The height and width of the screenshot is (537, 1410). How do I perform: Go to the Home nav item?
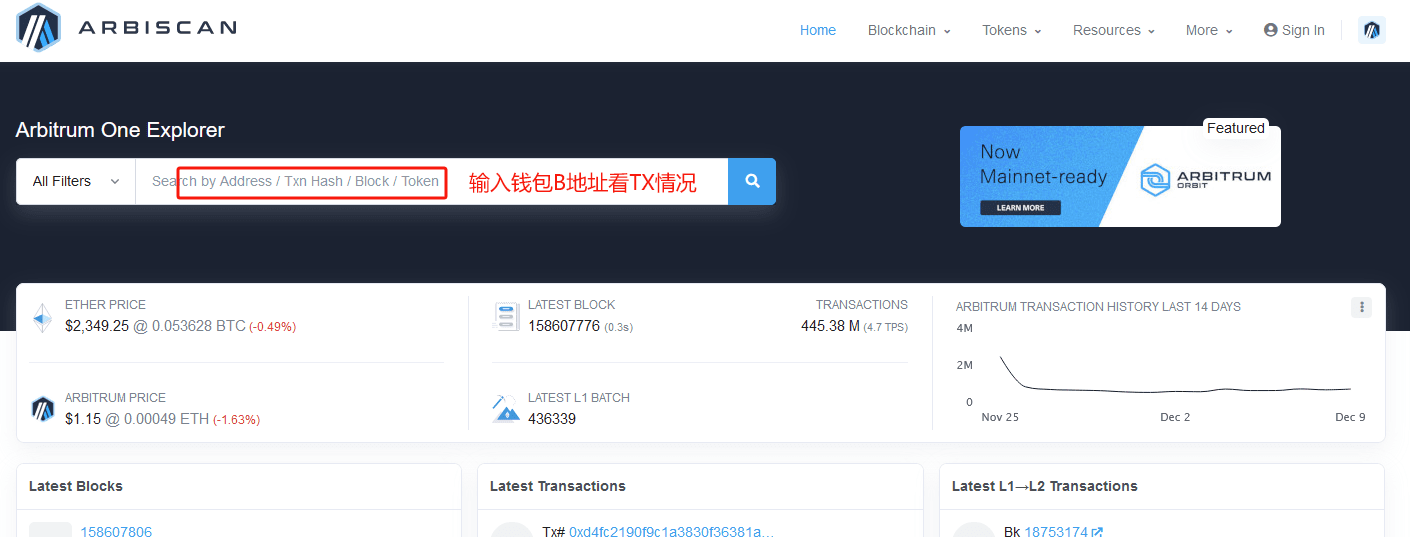818,30
